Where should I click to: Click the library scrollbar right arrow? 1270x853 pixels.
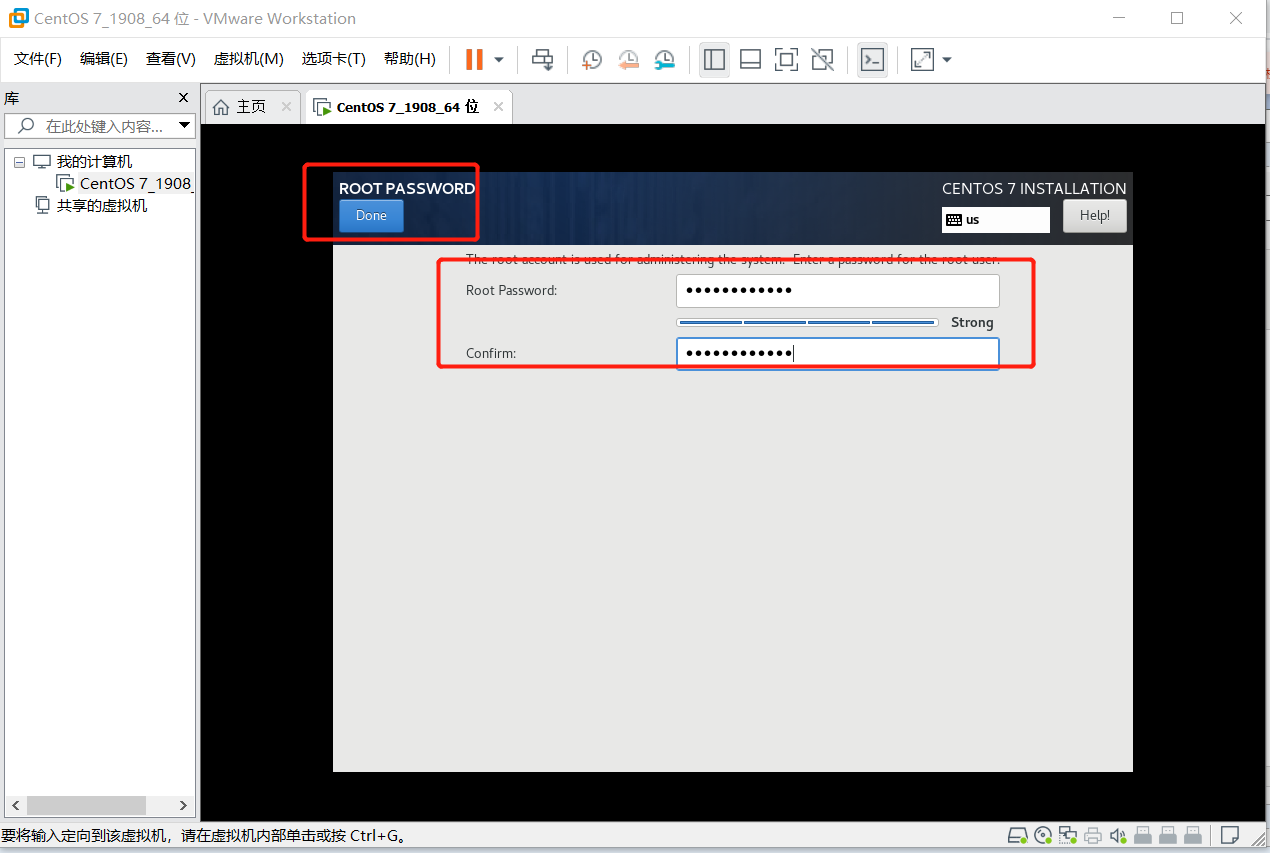(x=183, y=805)
